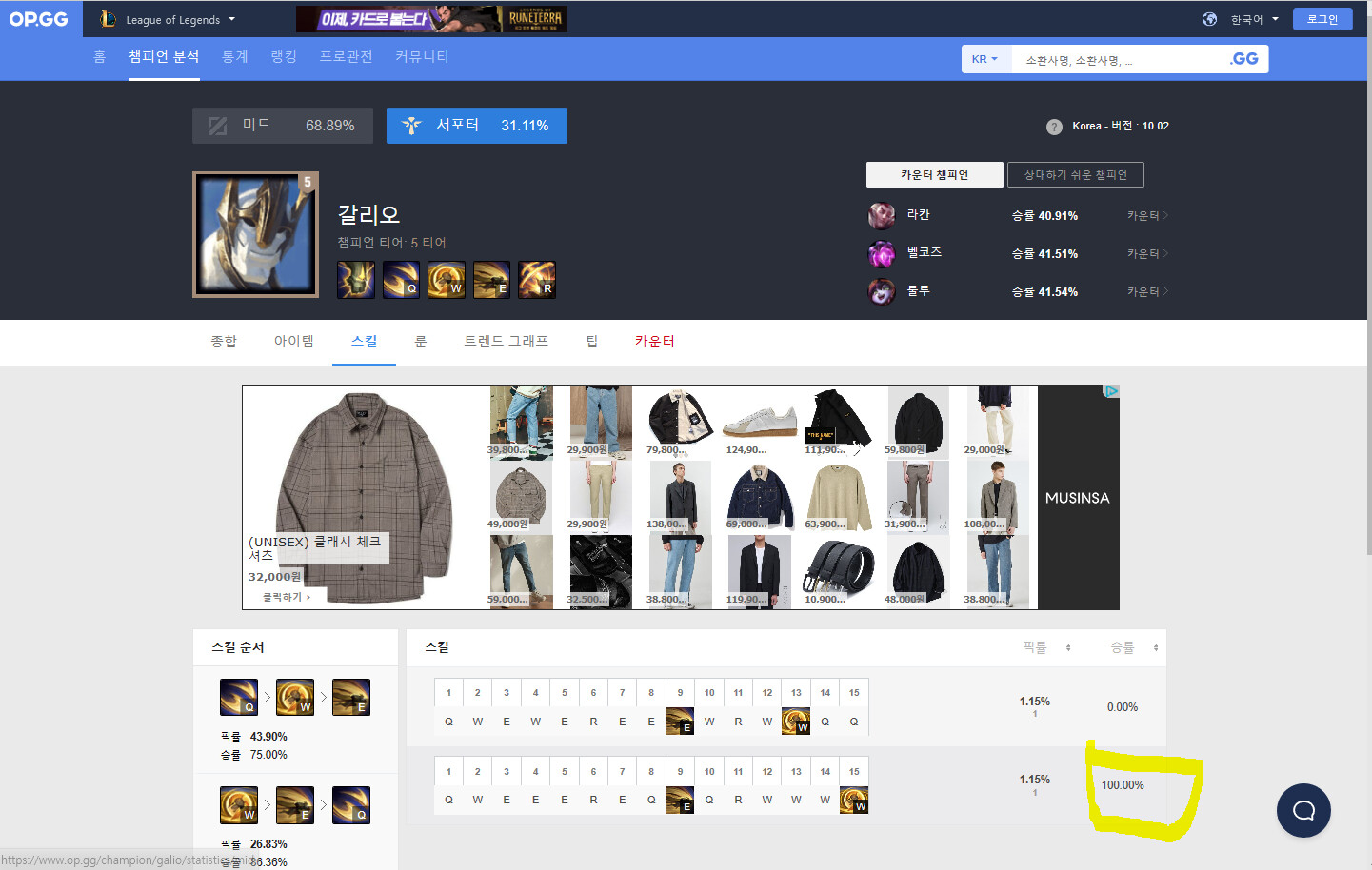
Task: Click the Rakan counter champion icon
Action: pyautogui.click(x=882, y=216)
